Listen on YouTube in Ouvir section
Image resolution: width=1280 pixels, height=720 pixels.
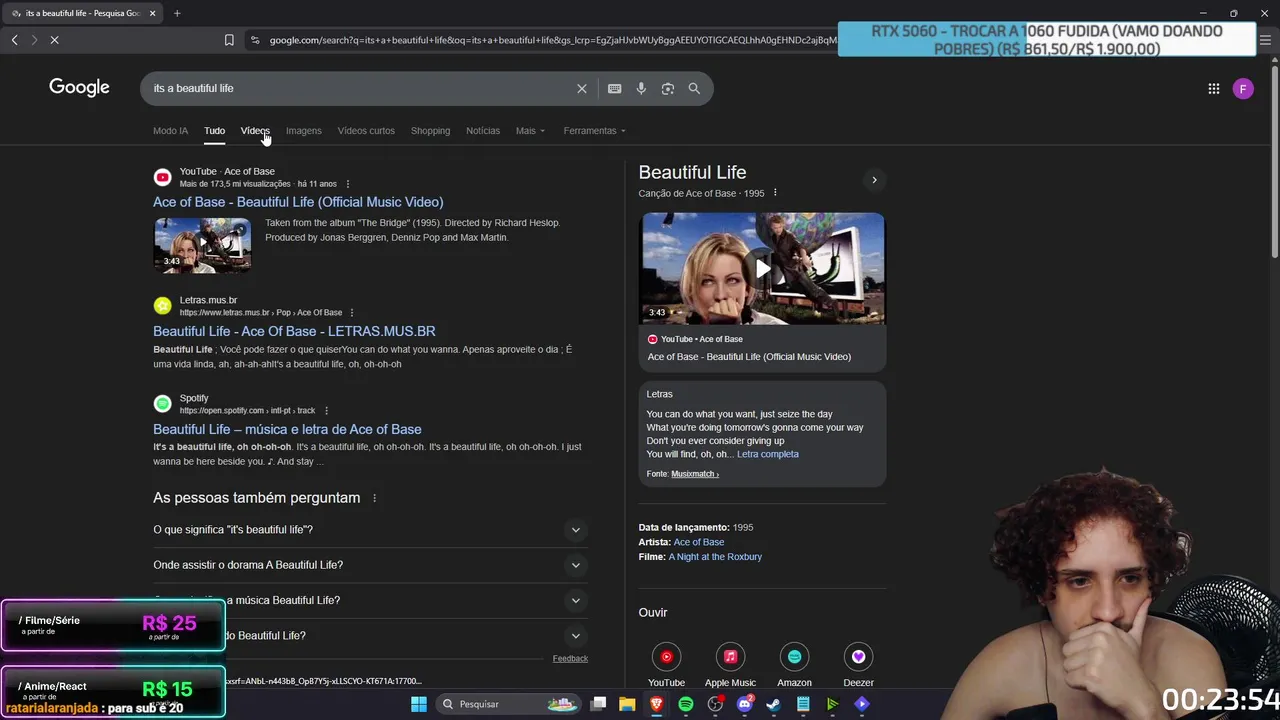(666, 666)
